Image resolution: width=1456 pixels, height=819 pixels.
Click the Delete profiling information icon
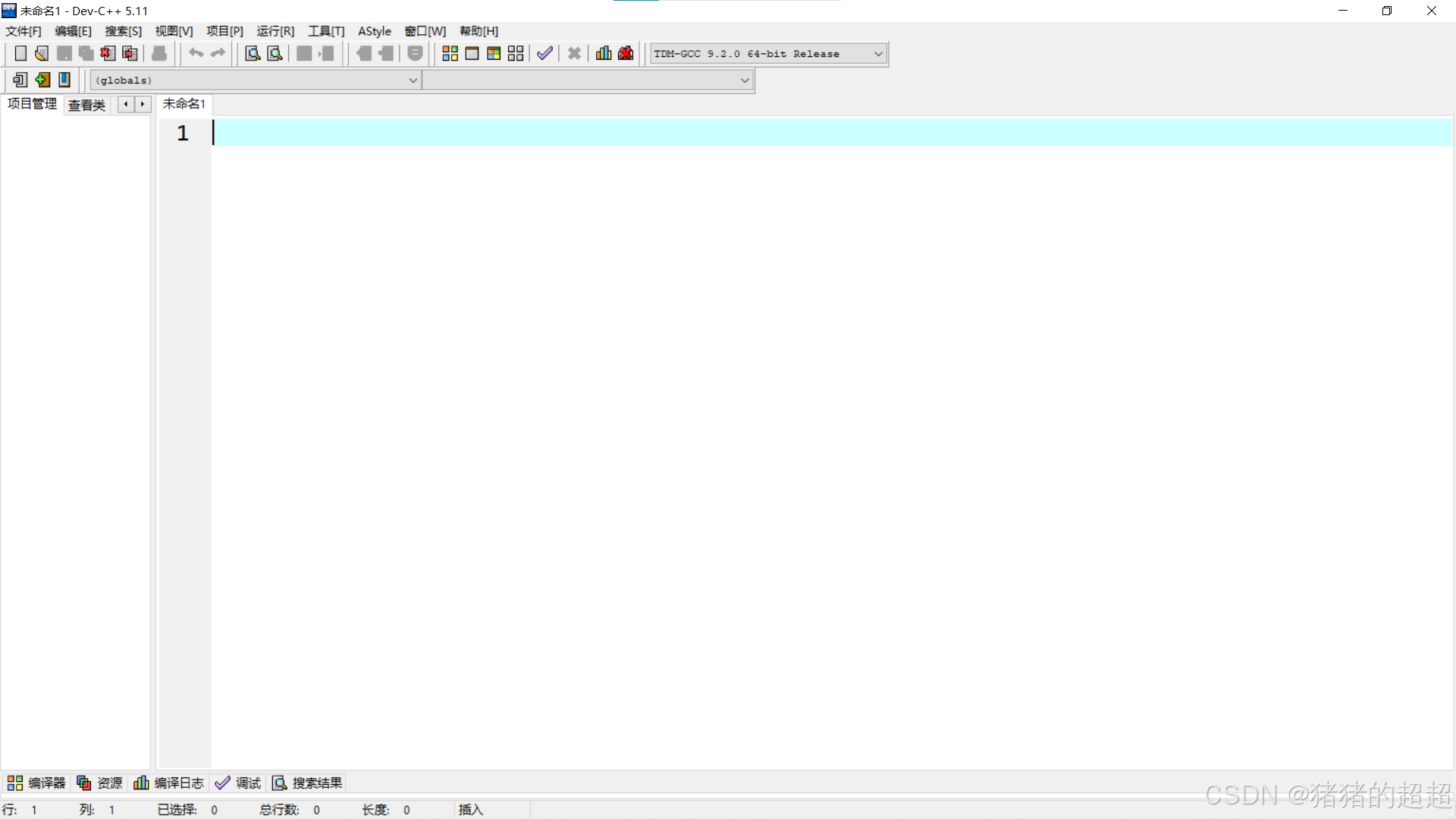tap(626, 53)
